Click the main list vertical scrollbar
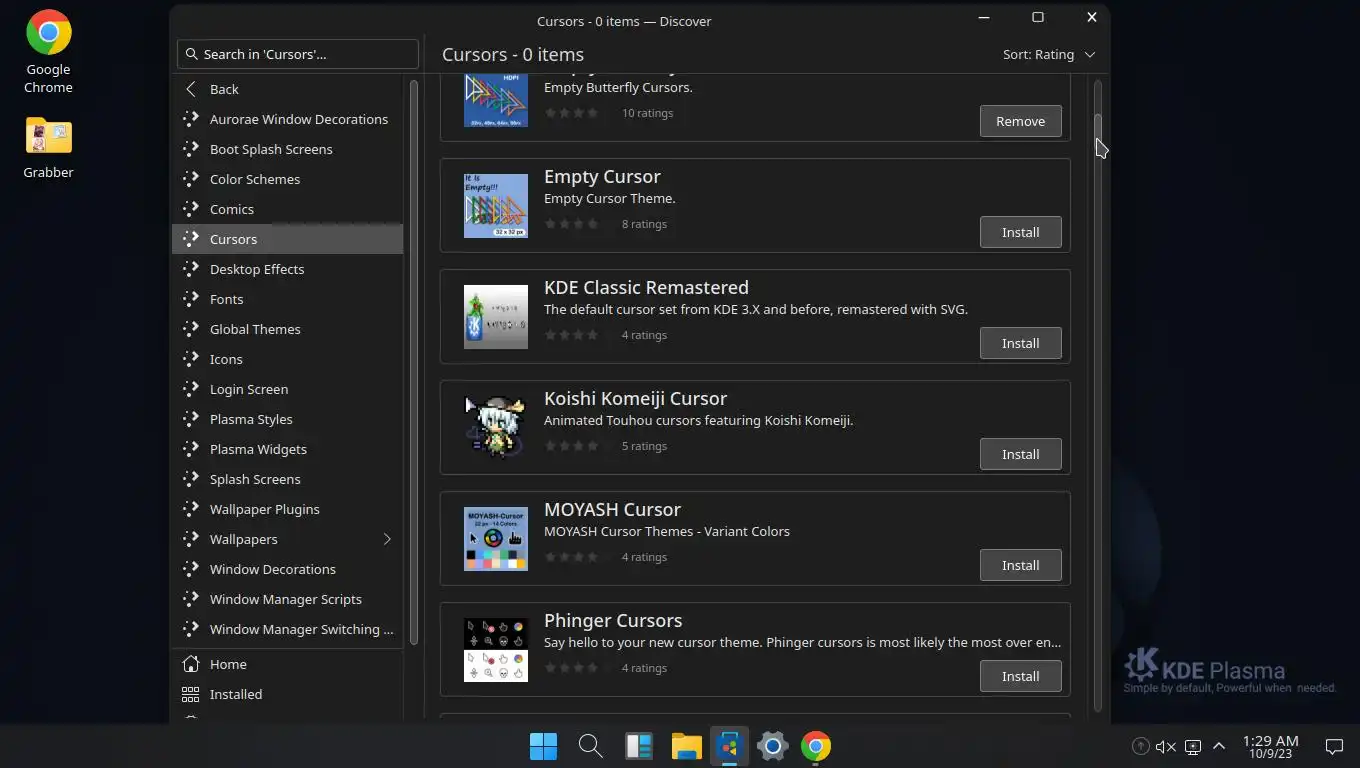The height and width of the screenshot is (768, 1360). click(x=1098, y=395)
